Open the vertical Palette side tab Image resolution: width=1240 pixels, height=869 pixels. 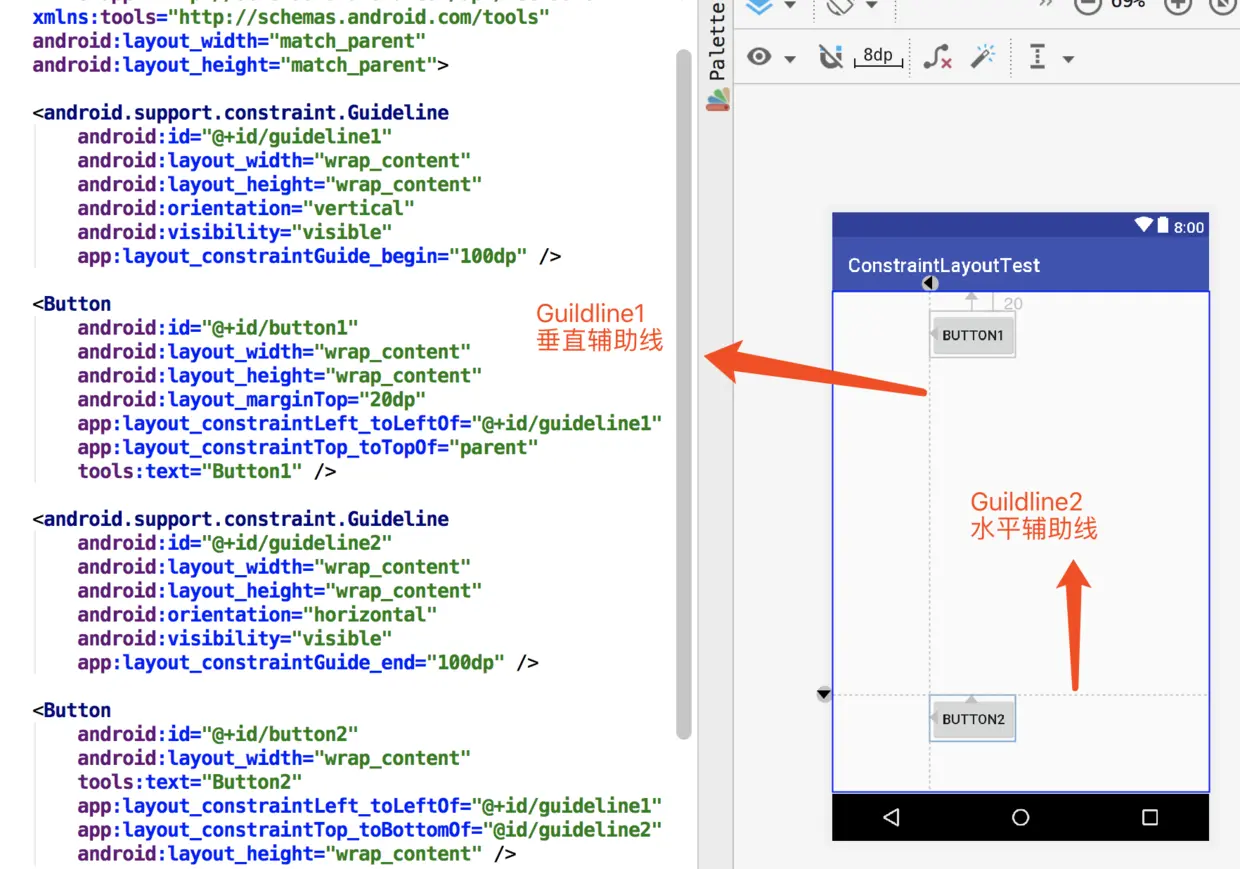717,57
